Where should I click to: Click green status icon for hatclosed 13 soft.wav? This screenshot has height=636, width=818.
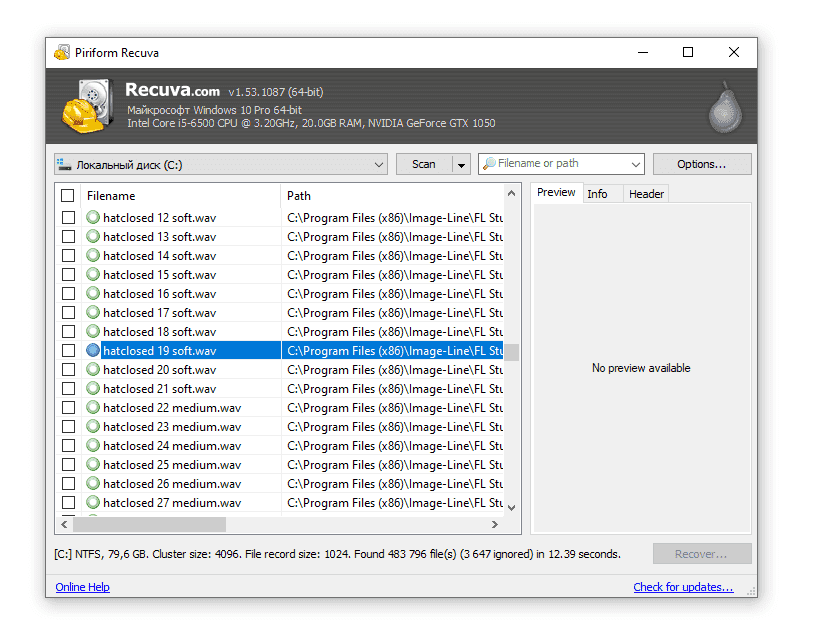click(x=93, y=236)
